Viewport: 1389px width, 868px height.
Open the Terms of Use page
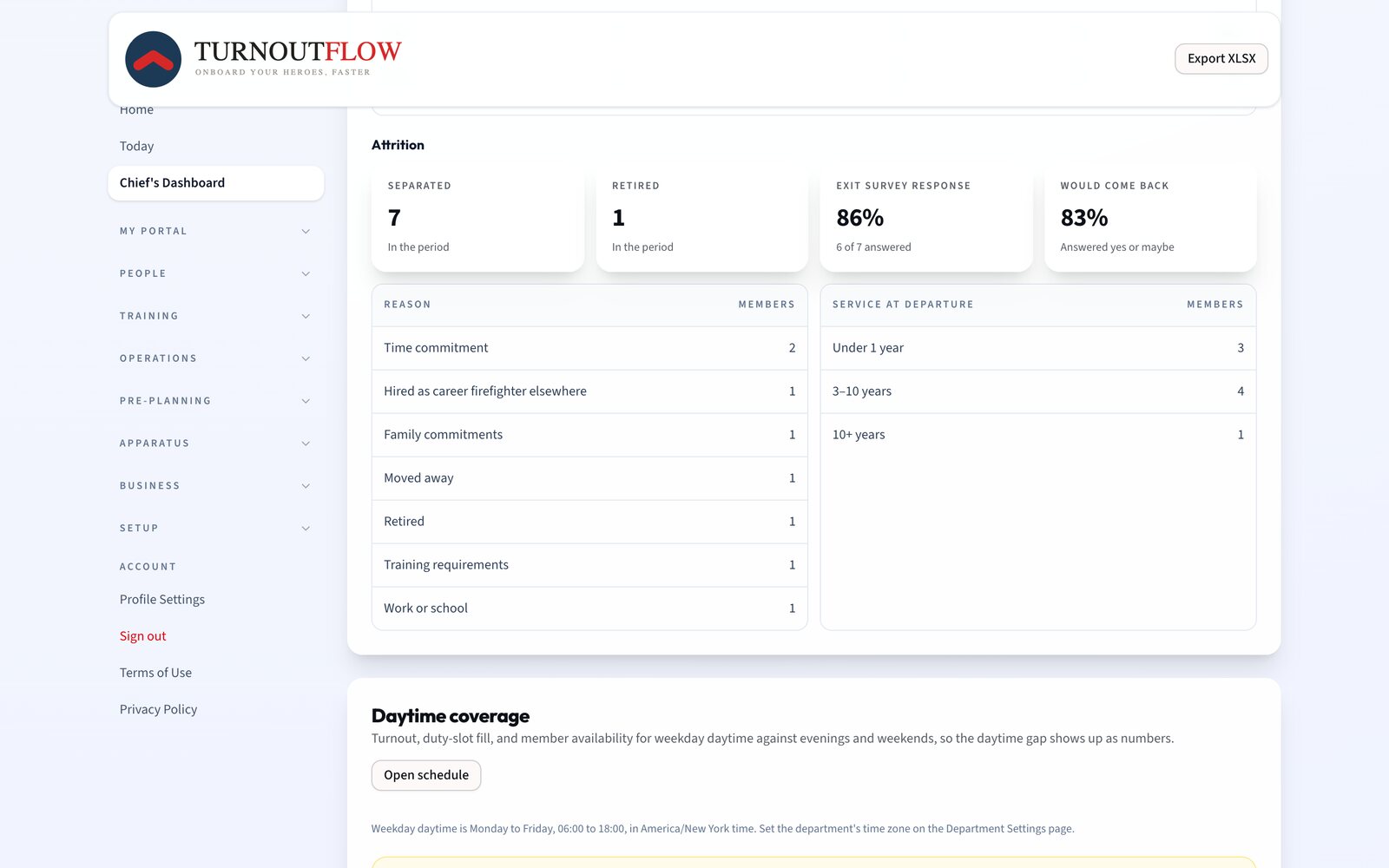155,673
